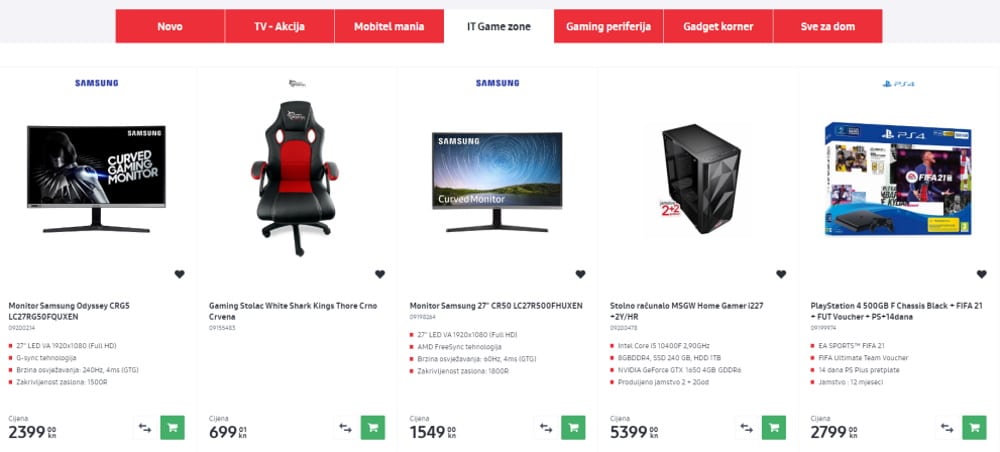Toggle wishlist heart for White Shark chair
This screenshot has width=1000, height=452.
(x=379, y=274)
